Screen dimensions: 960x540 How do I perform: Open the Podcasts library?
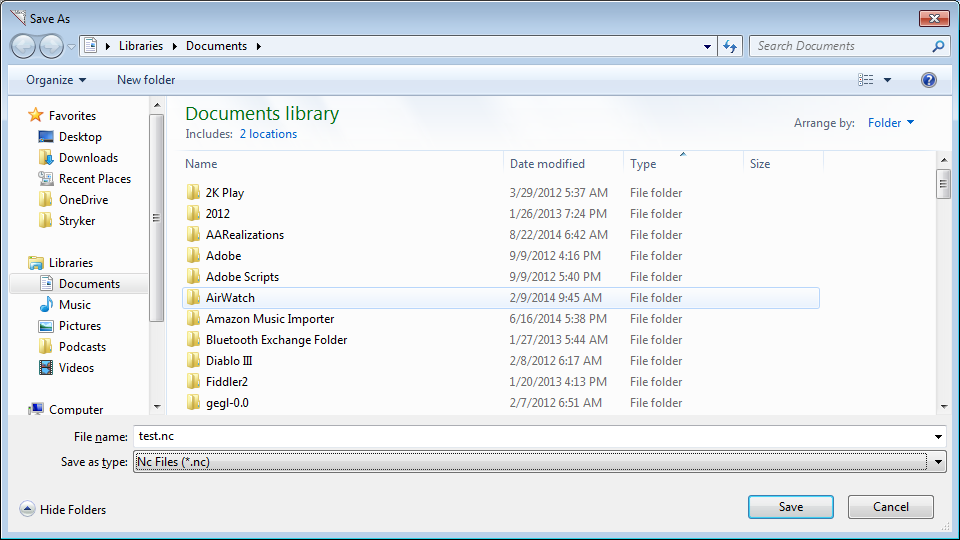(x=82, y=347)
